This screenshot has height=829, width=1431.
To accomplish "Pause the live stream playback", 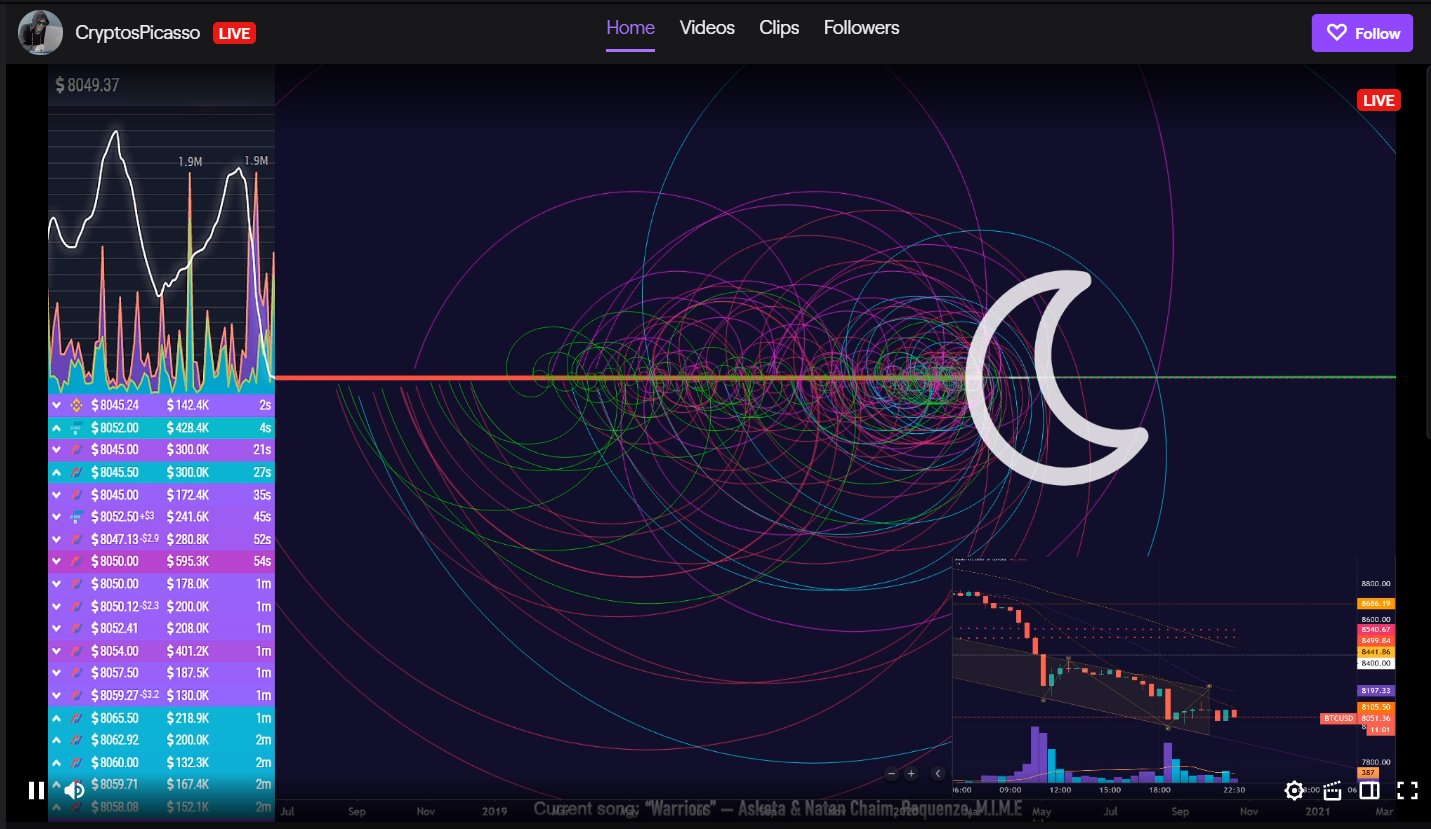I will coord(36,790).
